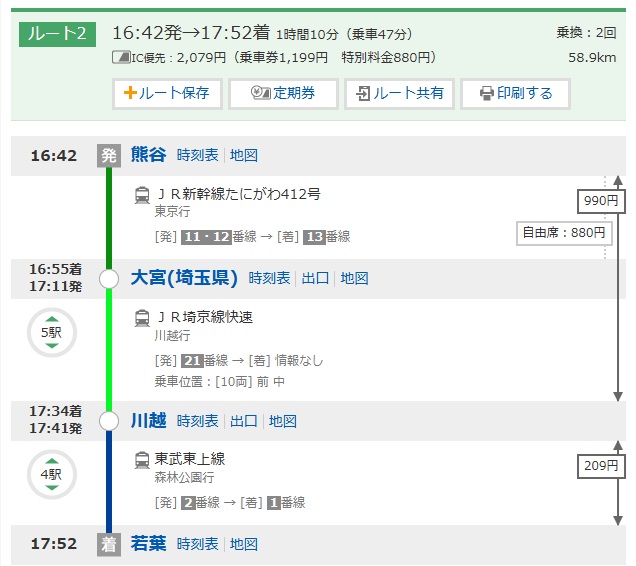Click the 自由席：880円 seat fare box

pos(563,232)
